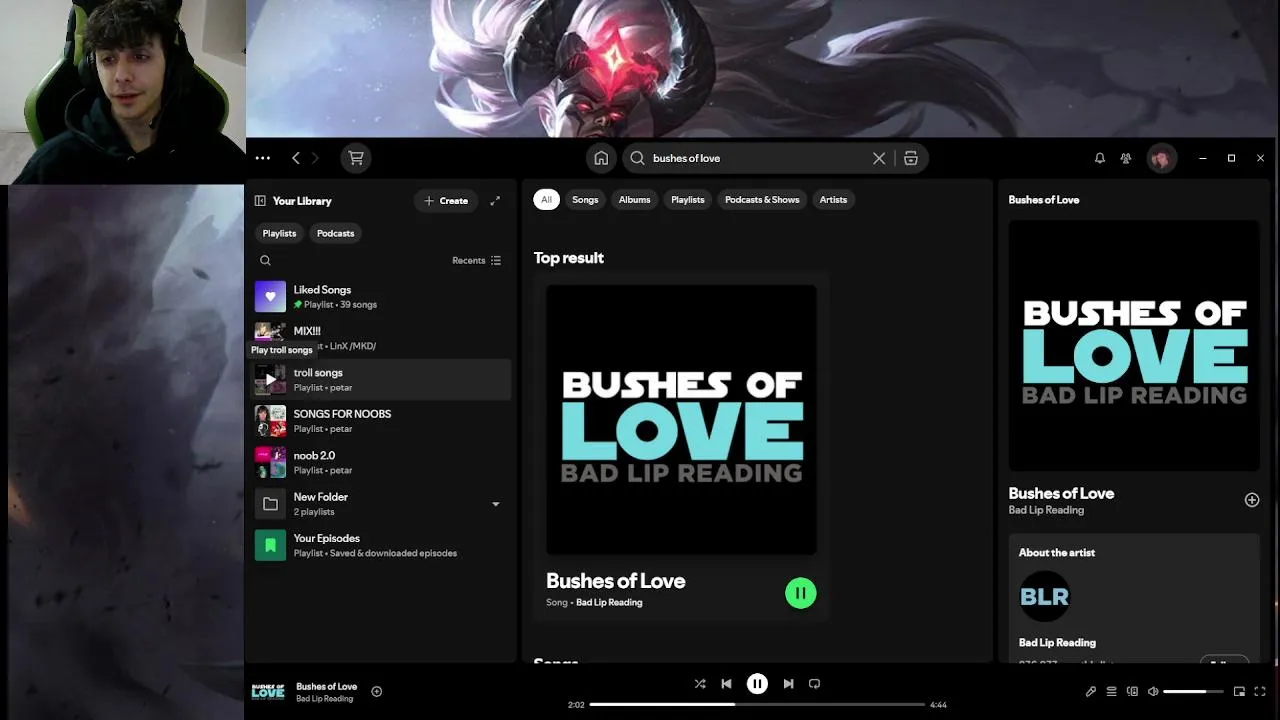Screen dimensions: 1280x720
Task: Open SONGS FOR NOOBS playlist
Action: click(380, 421)
